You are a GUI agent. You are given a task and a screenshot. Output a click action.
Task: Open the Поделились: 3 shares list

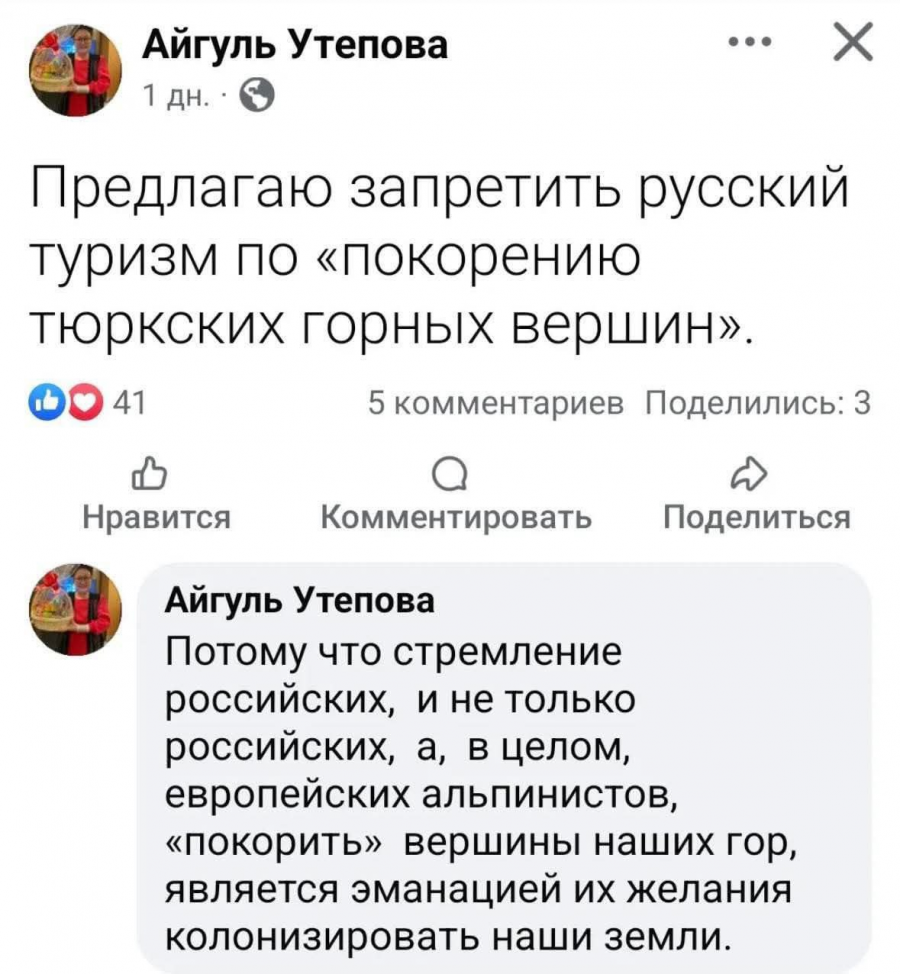[758, 402]
